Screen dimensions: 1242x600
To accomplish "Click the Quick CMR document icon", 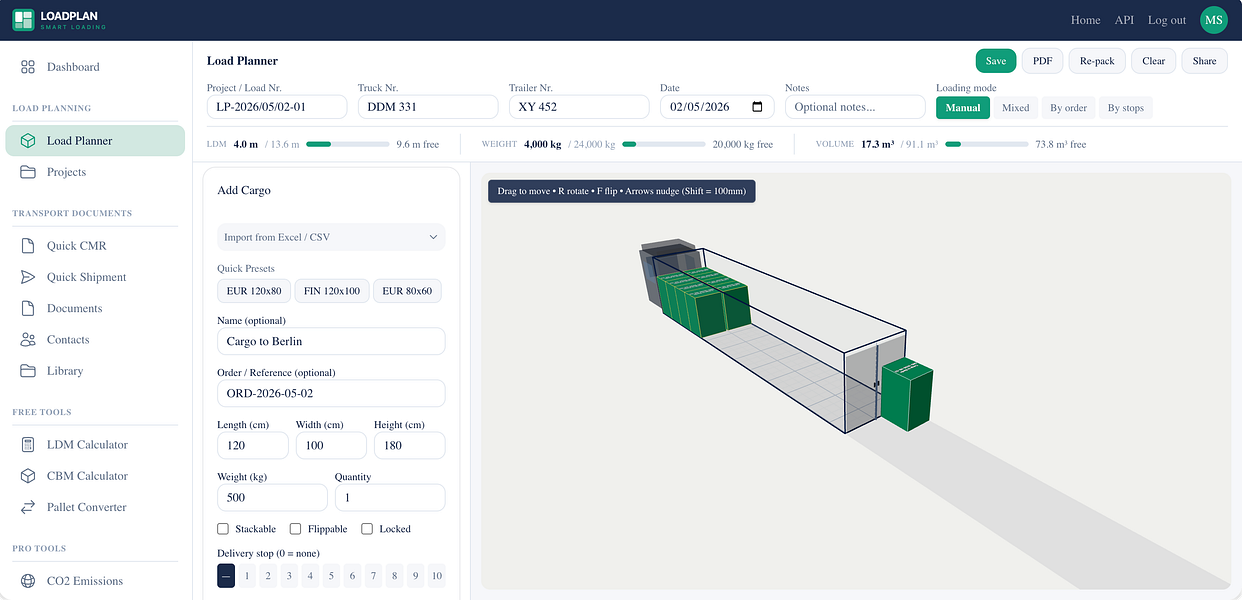I will tap(28, 246).
